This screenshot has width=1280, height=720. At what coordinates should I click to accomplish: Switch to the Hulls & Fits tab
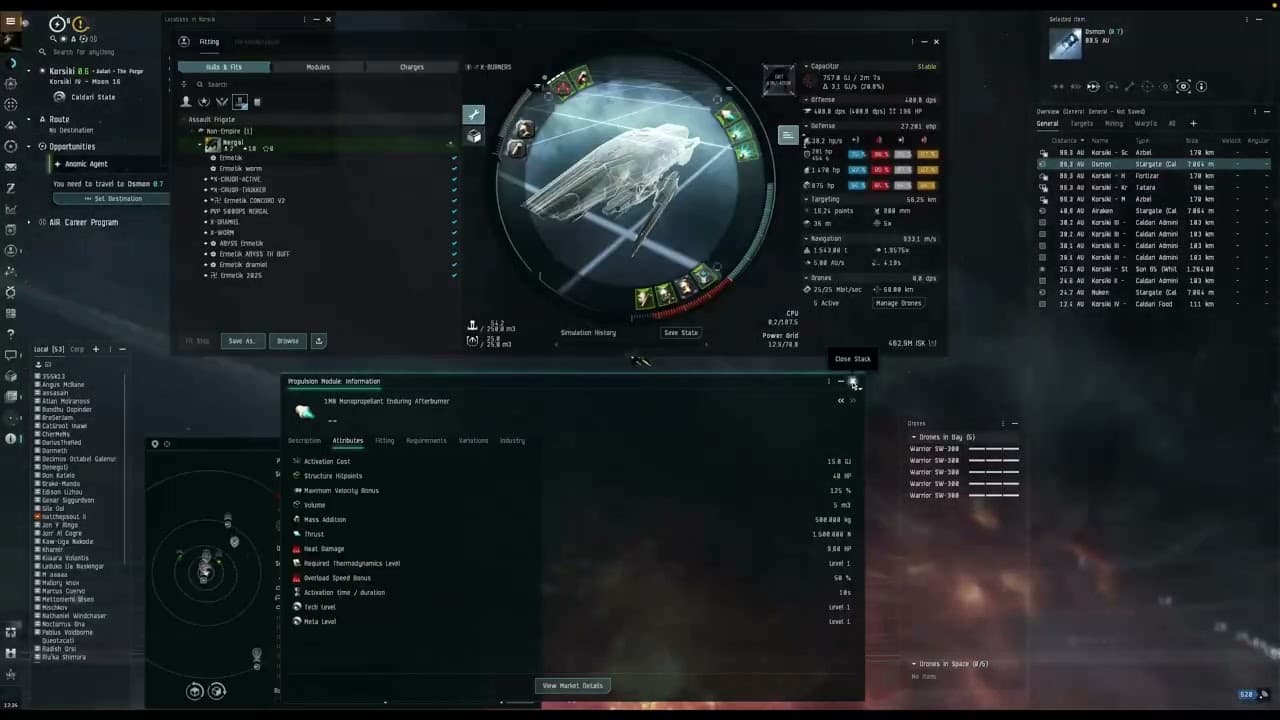click(224, 67)
